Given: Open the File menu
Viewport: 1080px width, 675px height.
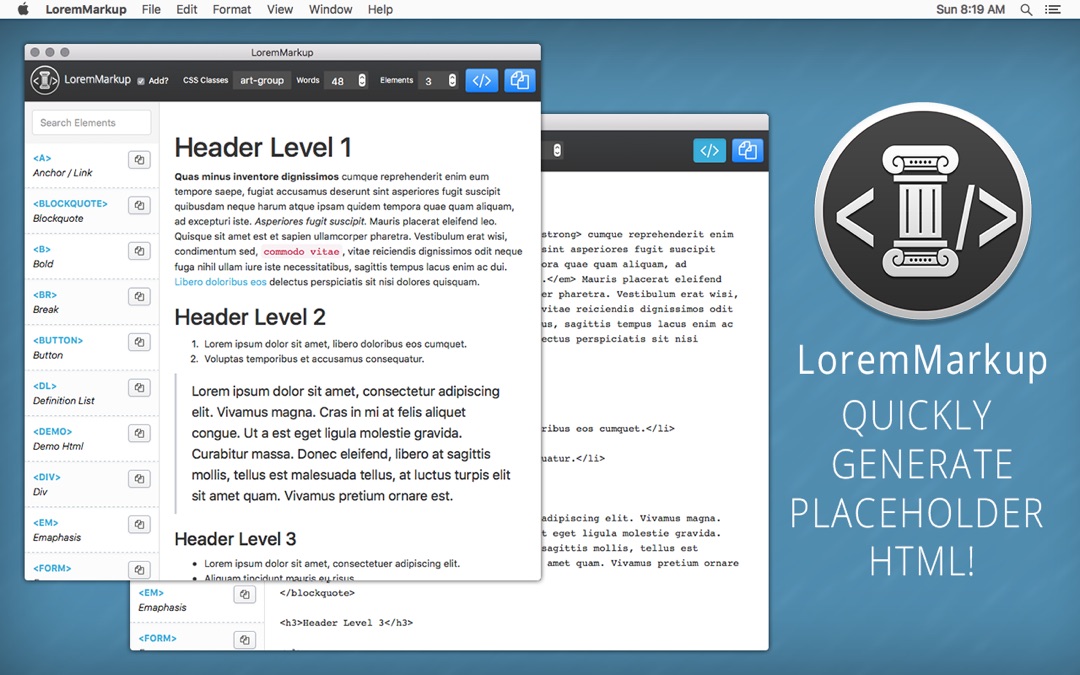Looking at the screenshot, I should click(x=151, y=10).
